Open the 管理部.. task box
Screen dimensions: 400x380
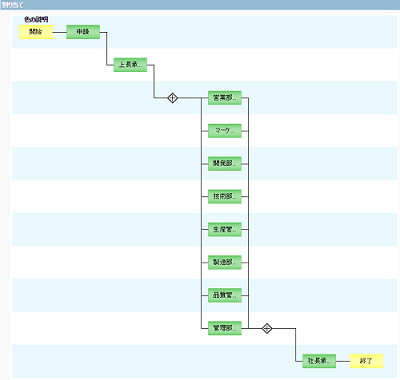225,328
